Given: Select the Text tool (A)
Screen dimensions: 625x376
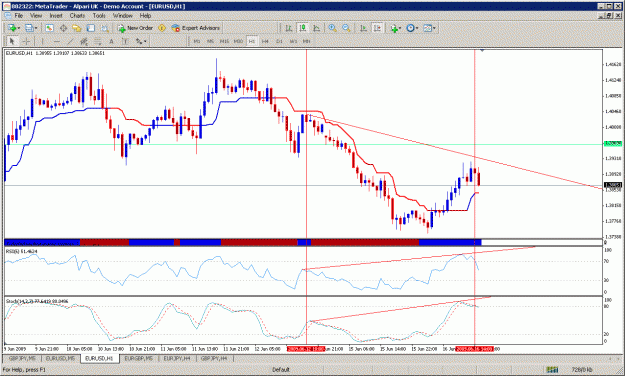Looking at the screenshot, I should [x=111, y=41].
